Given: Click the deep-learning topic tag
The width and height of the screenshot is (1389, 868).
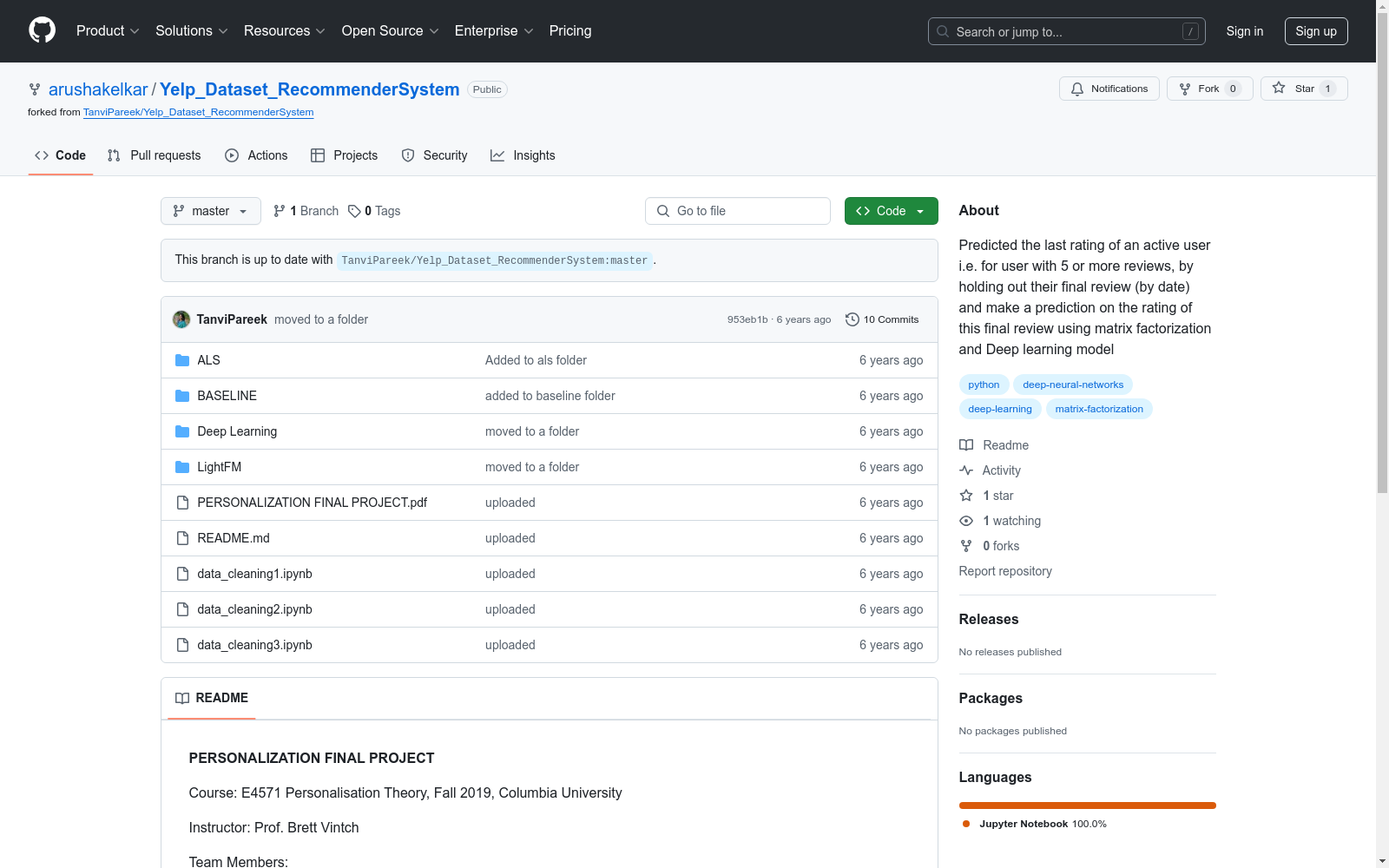Looking at the screenshot, I should [1000, 409].
